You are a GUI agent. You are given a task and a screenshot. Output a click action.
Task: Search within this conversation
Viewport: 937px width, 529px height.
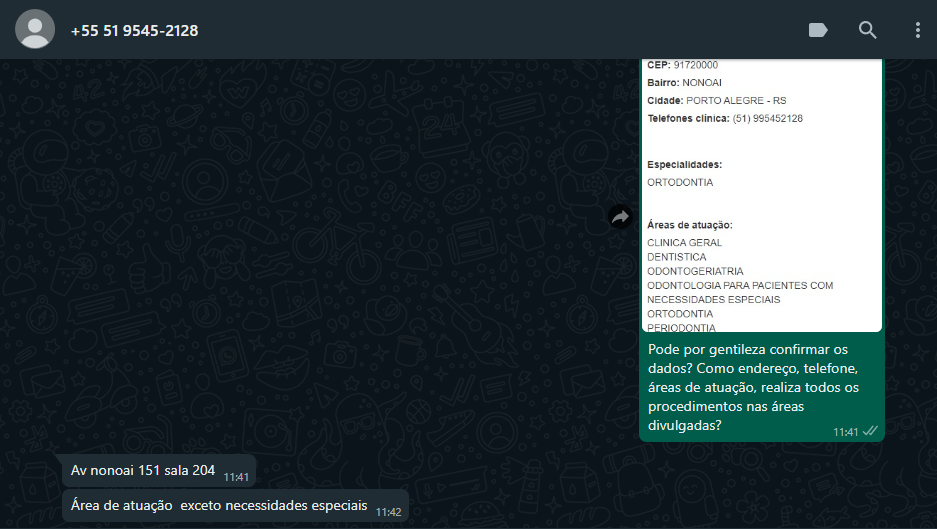[x=867, y=30]
